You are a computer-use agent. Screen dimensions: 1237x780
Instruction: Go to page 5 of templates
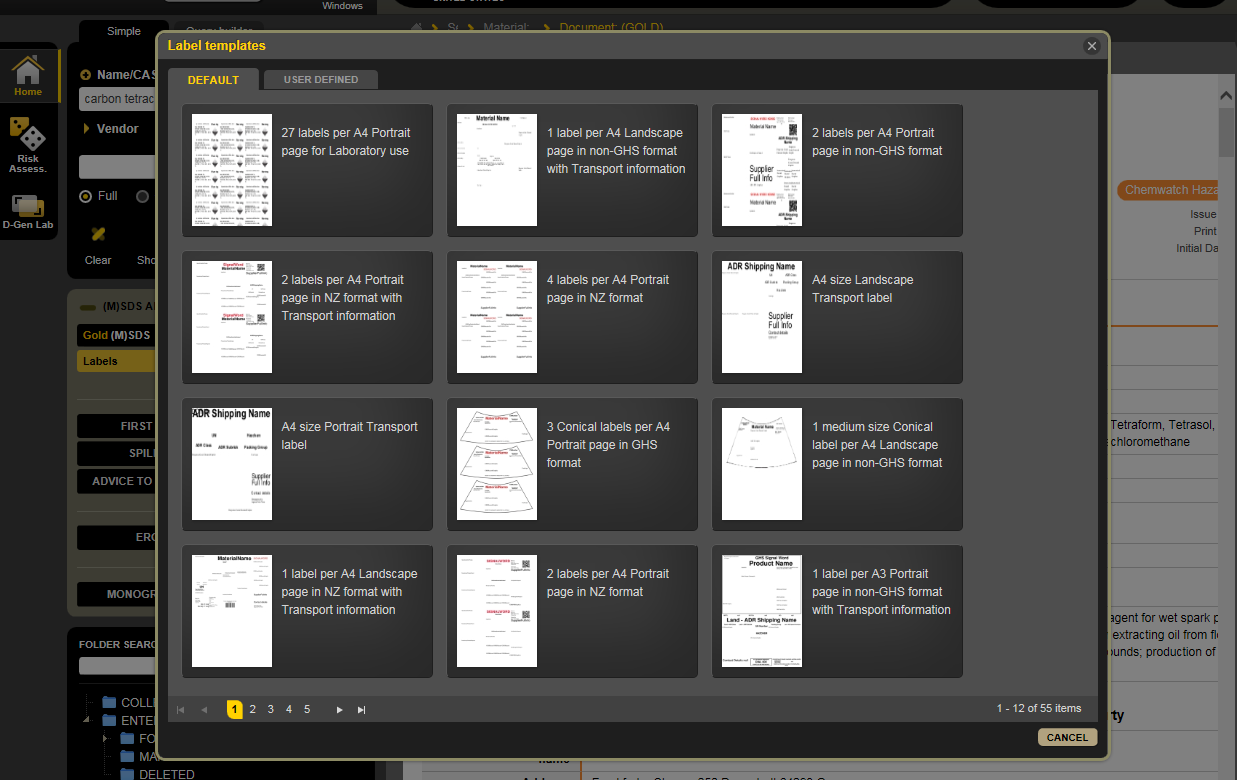click(x=306, y=709)
